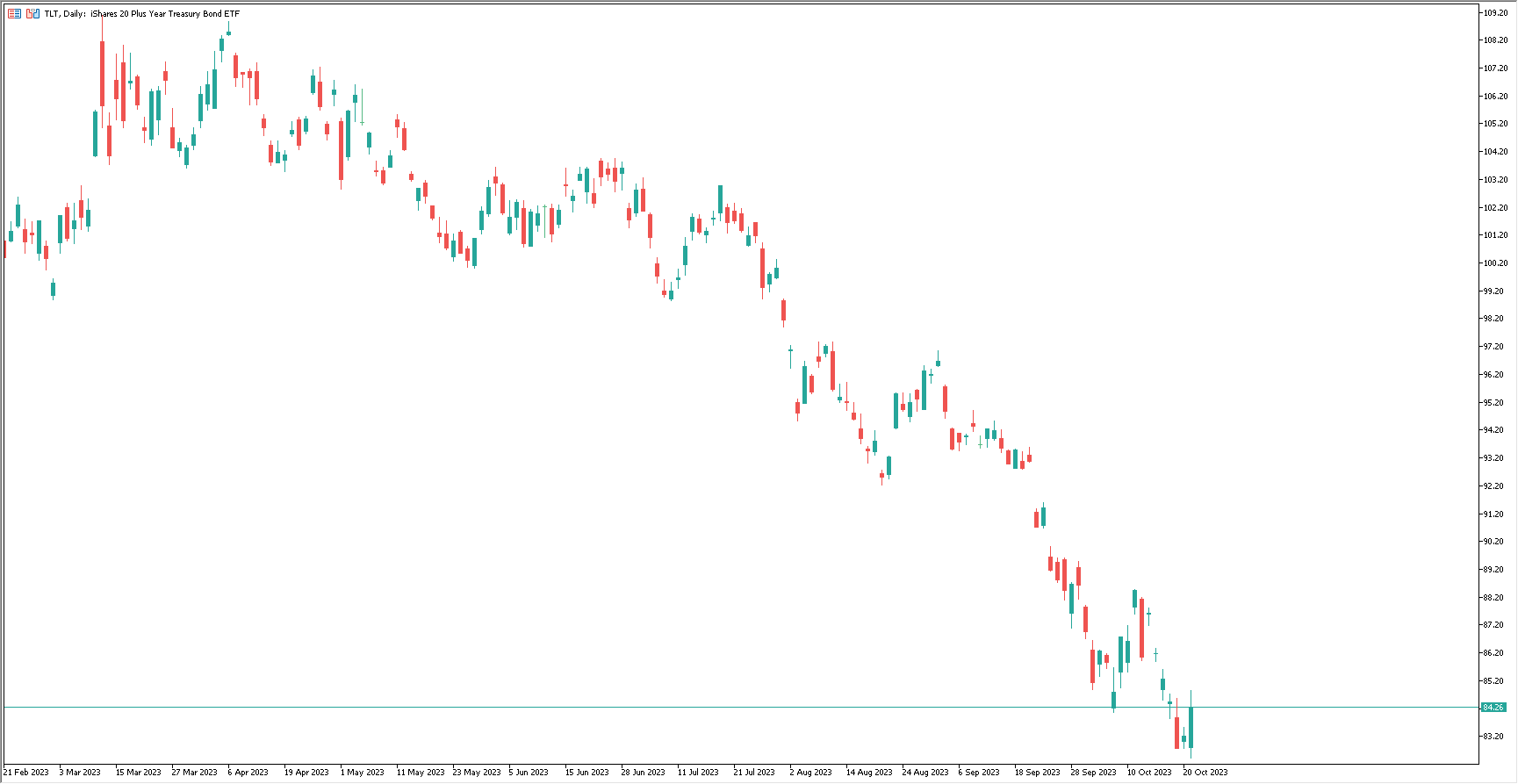Click the 109.20 price scale label
The image size is (1518, 784).
pyautogui.click(x=1494, y=12)
